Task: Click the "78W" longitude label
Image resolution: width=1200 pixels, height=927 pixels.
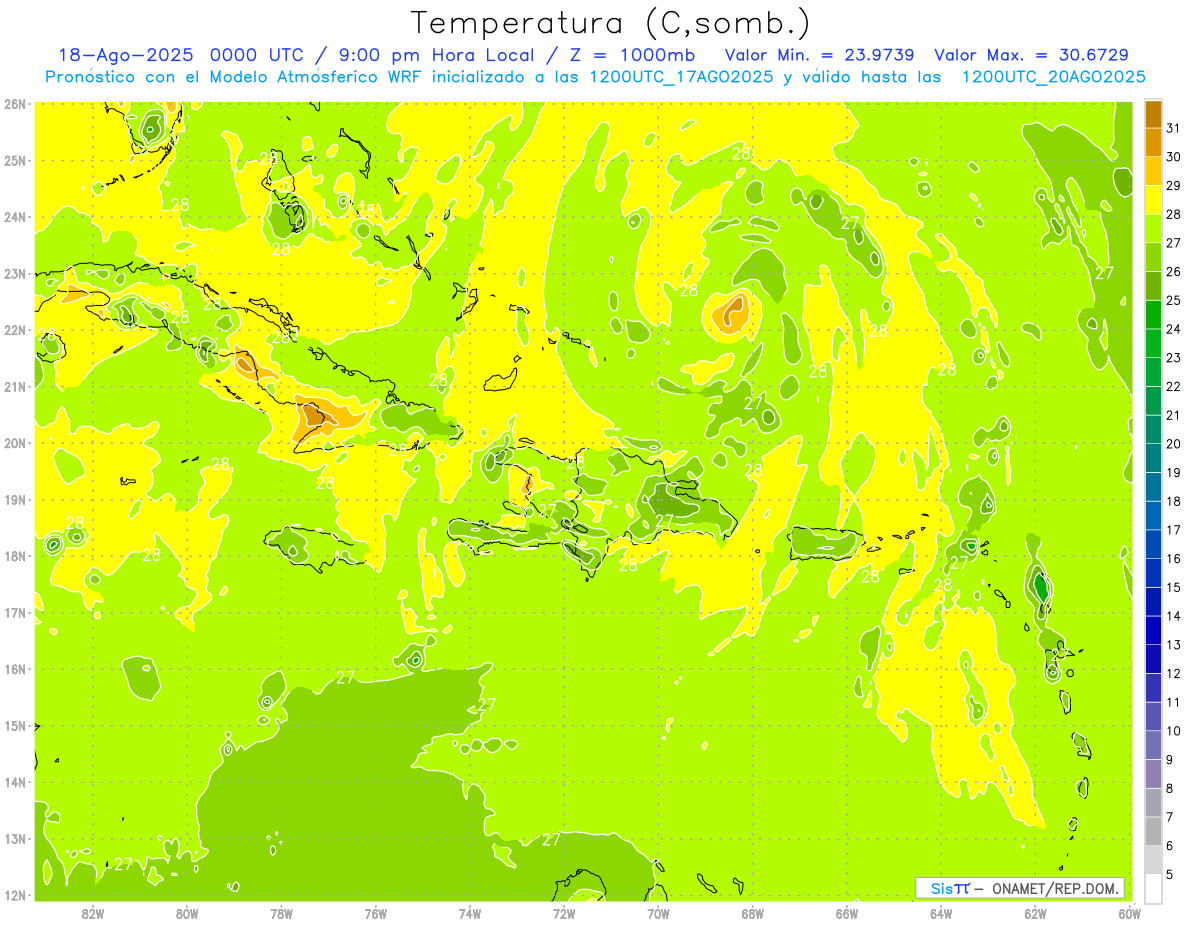Action: pos(281,913)
